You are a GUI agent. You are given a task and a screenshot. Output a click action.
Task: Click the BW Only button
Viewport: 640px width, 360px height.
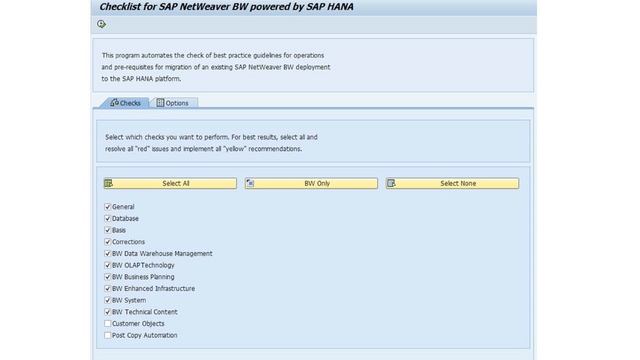click(311, 183)
